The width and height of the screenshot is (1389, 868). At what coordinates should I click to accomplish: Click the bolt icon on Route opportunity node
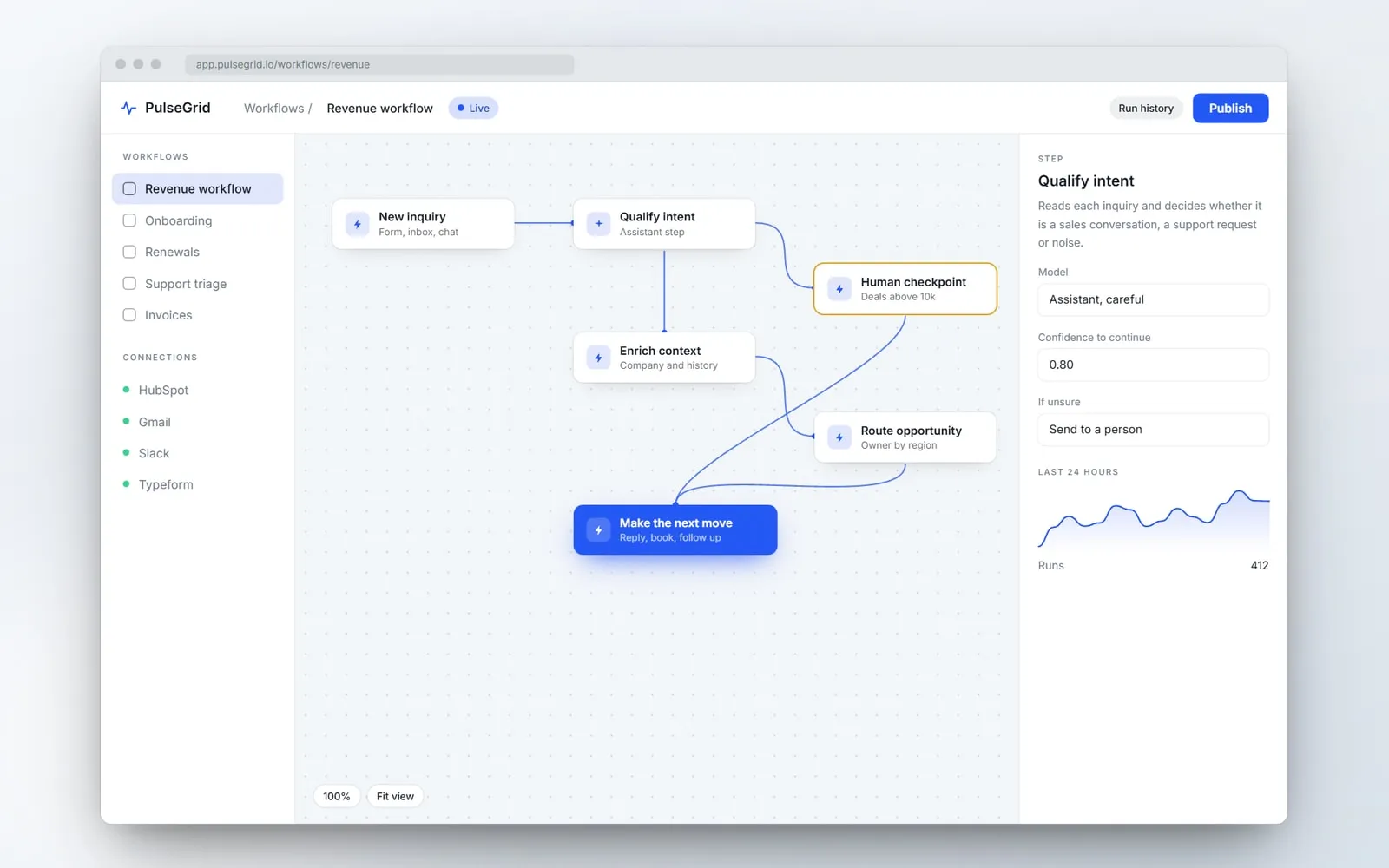coord(839,437)
